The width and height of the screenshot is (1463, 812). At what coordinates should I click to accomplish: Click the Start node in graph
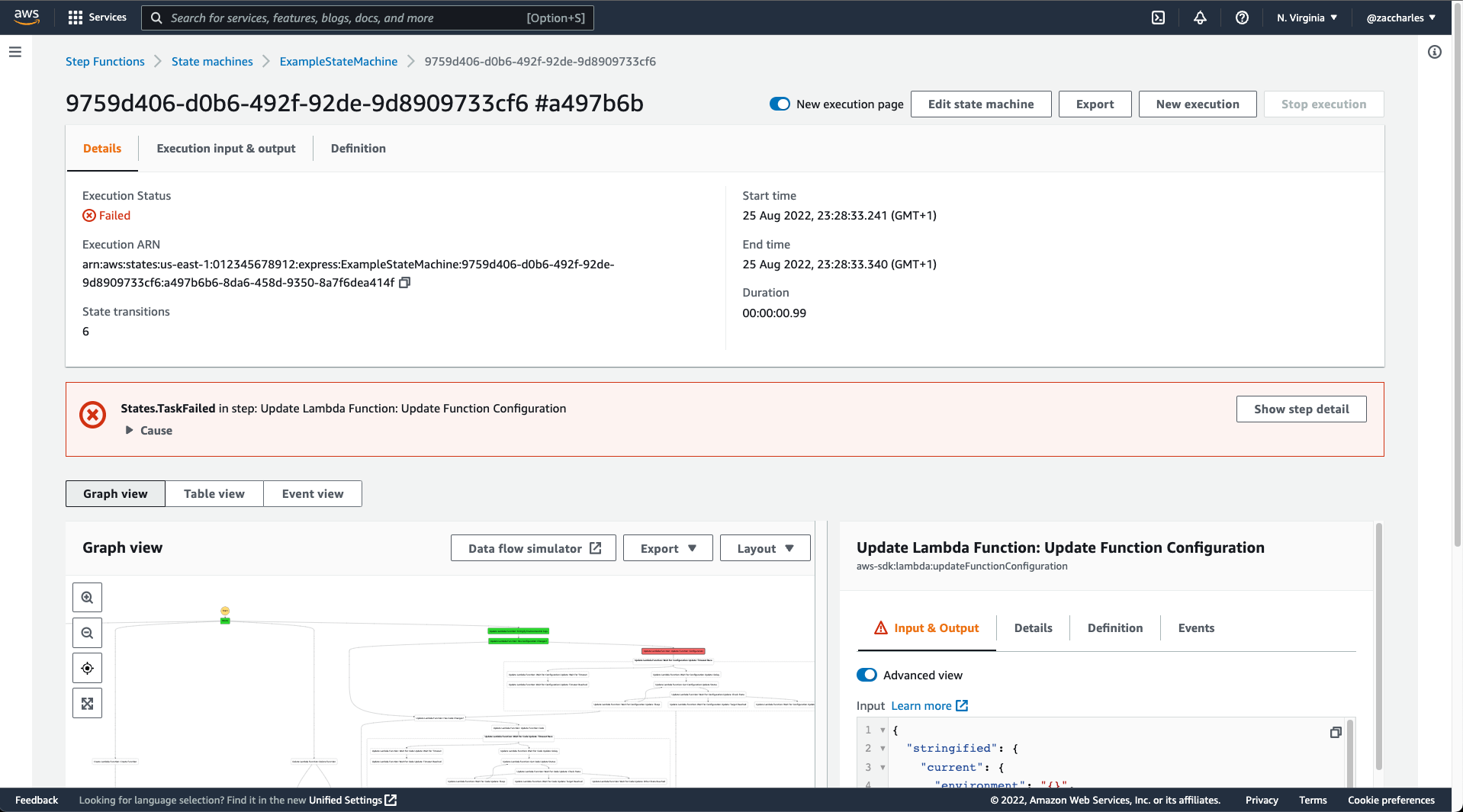[x=225, y=611]
